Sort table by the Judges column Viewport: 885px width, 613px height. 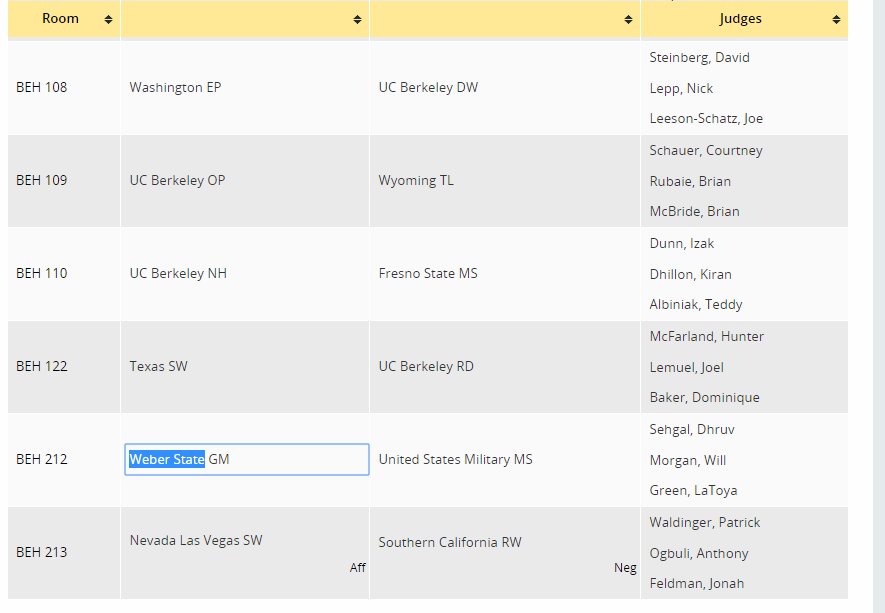click(x=836, y=20)
